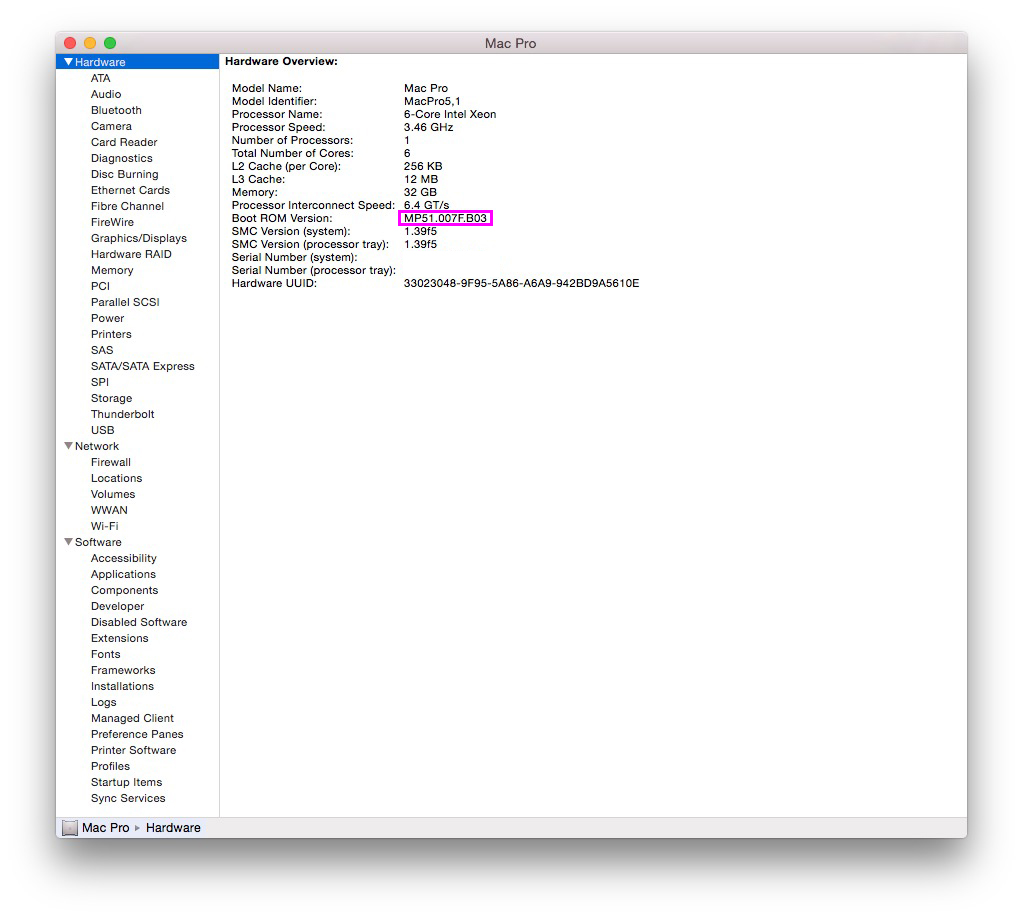Select Preference Panes item
The height and width of the screenshot is (918, 1023).
coord(137,733)
